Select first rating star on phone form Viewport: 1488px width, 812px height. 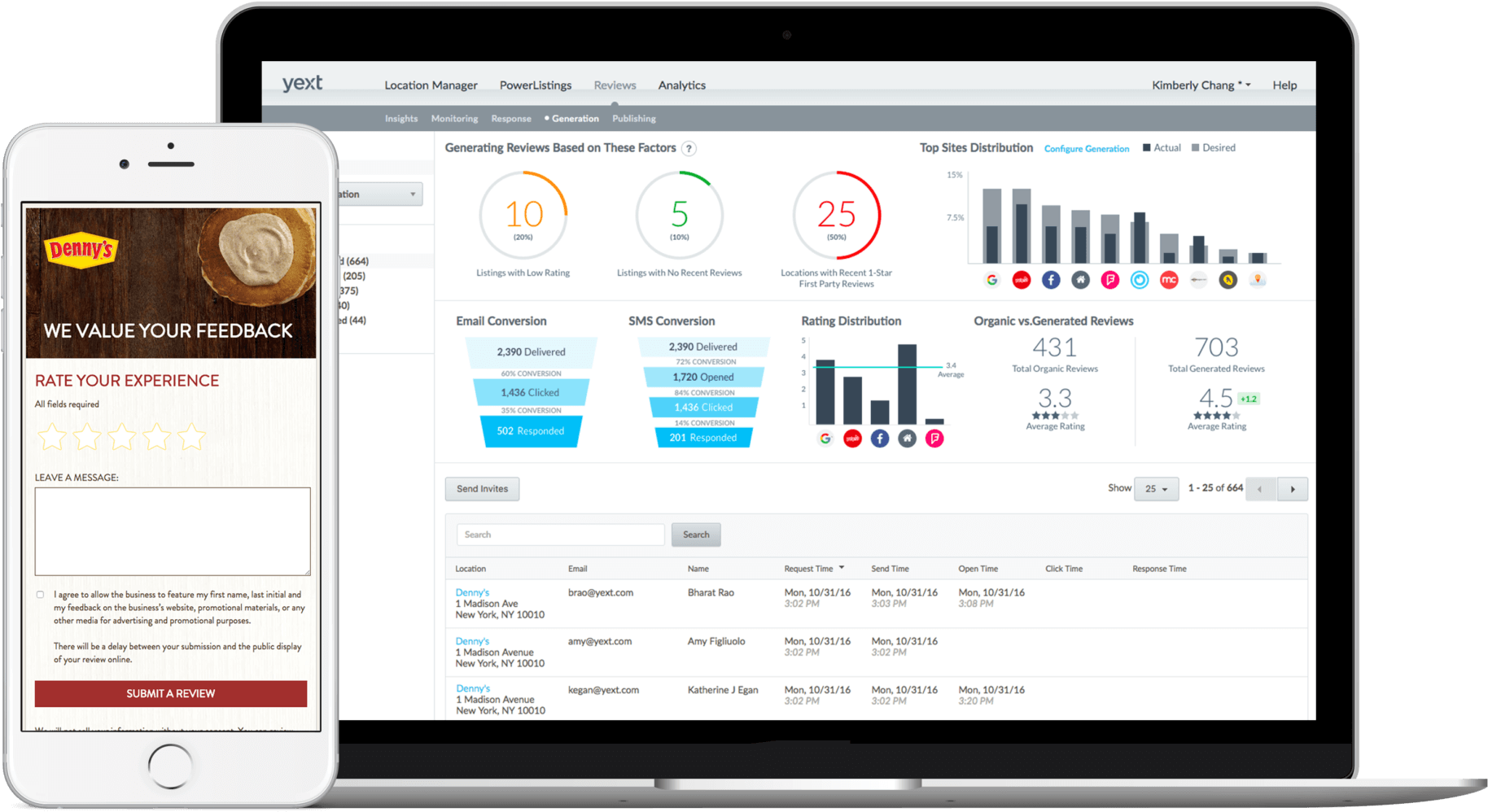pos(52,437)
